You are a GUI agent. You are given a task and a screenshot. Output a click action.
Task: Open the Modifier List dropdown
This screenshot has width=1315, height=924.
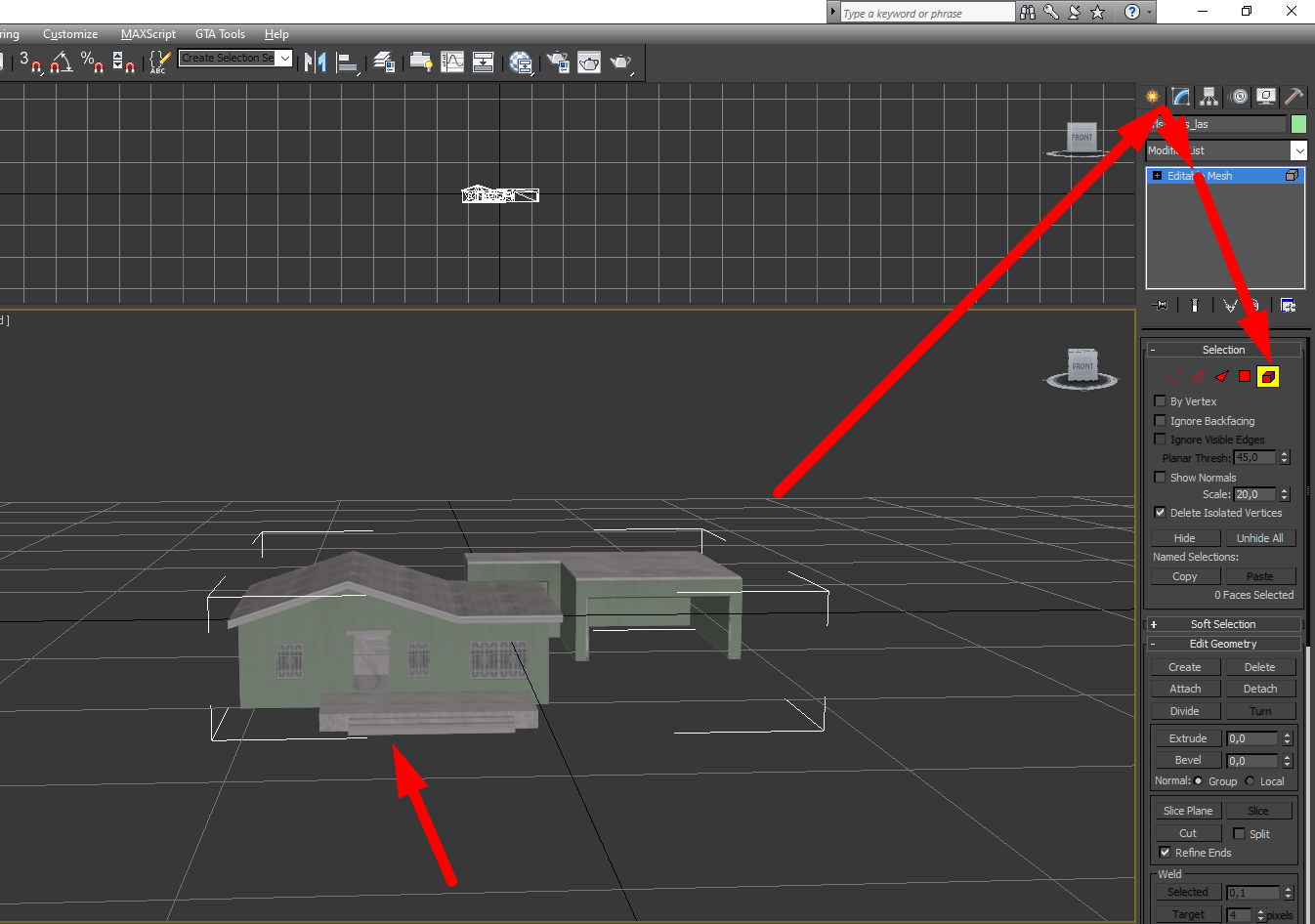[1298, 150]
